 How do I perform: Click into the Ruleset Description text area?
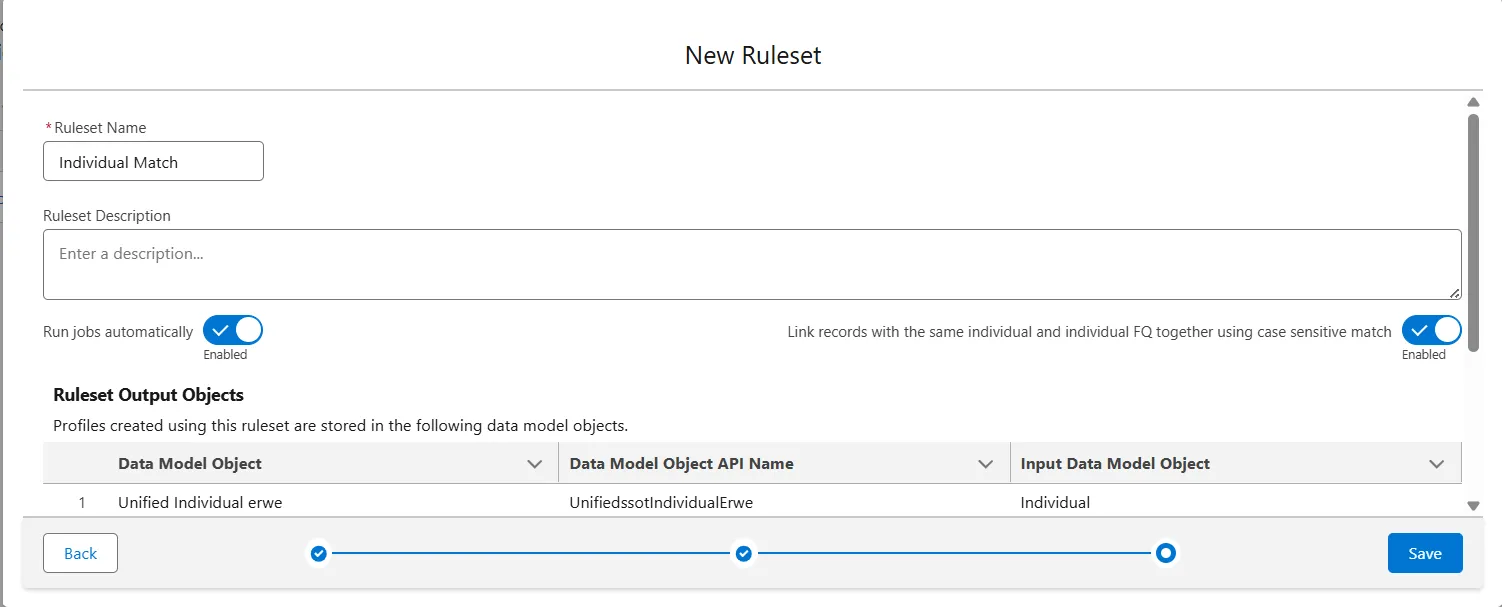pyautogui.click(x=750, y=265)
